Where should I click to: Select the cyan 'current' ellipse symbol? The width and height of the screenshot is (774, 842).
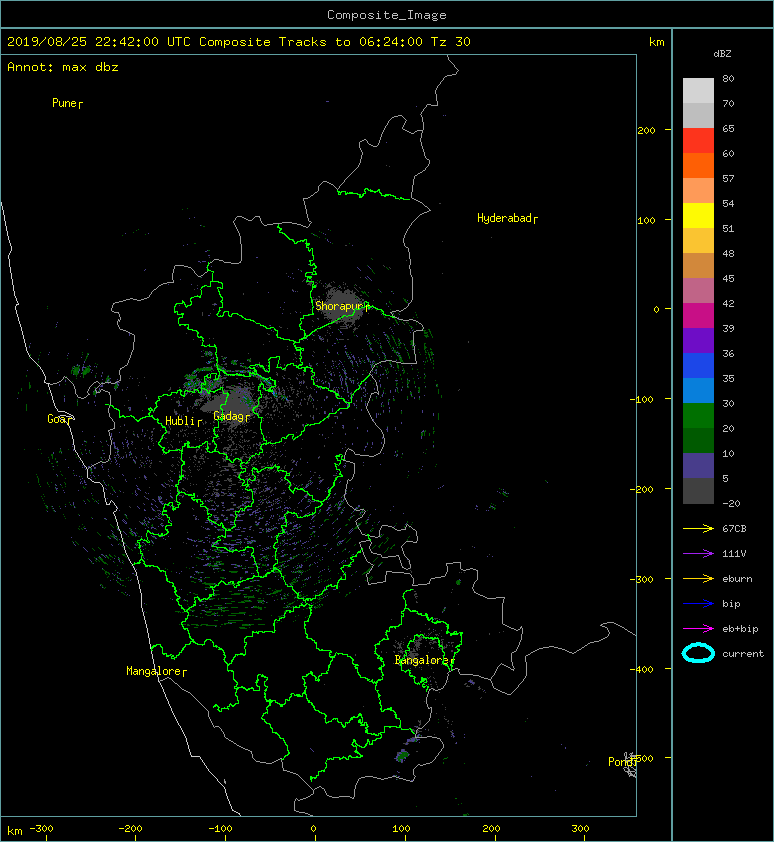coord(698,653)
